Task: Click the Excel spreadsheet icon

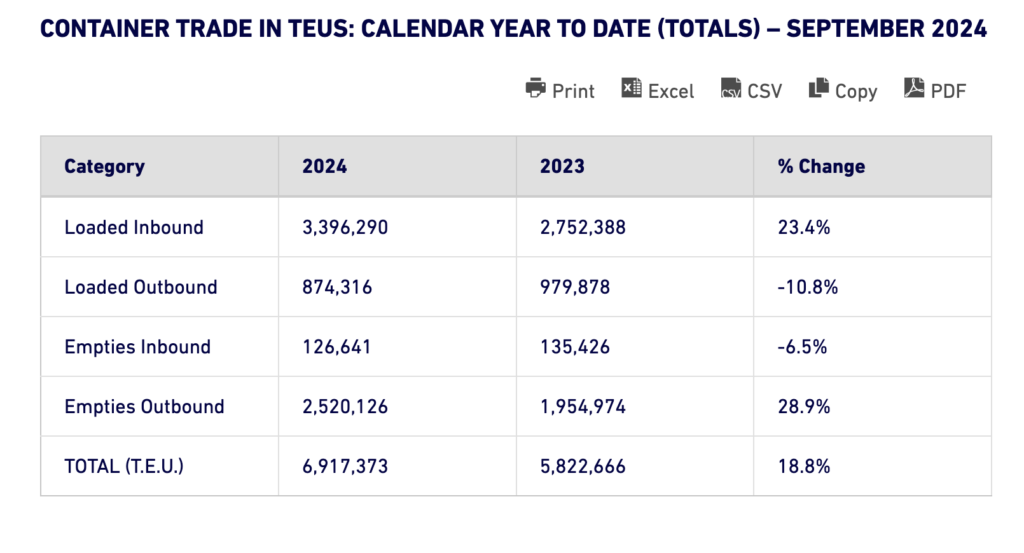Action: tap(631, 89)
